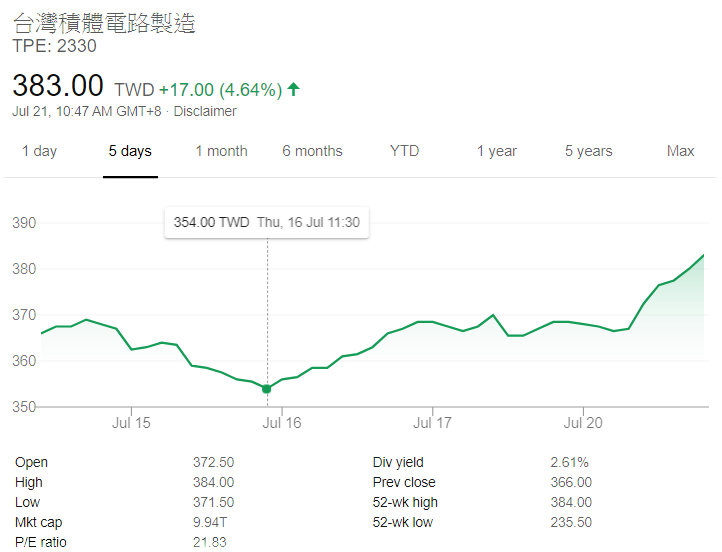Image resolution: width=722 pixels, height=552 pixels.
Task: Click the 52-wk low value 235.50
Action: point(571,522)
